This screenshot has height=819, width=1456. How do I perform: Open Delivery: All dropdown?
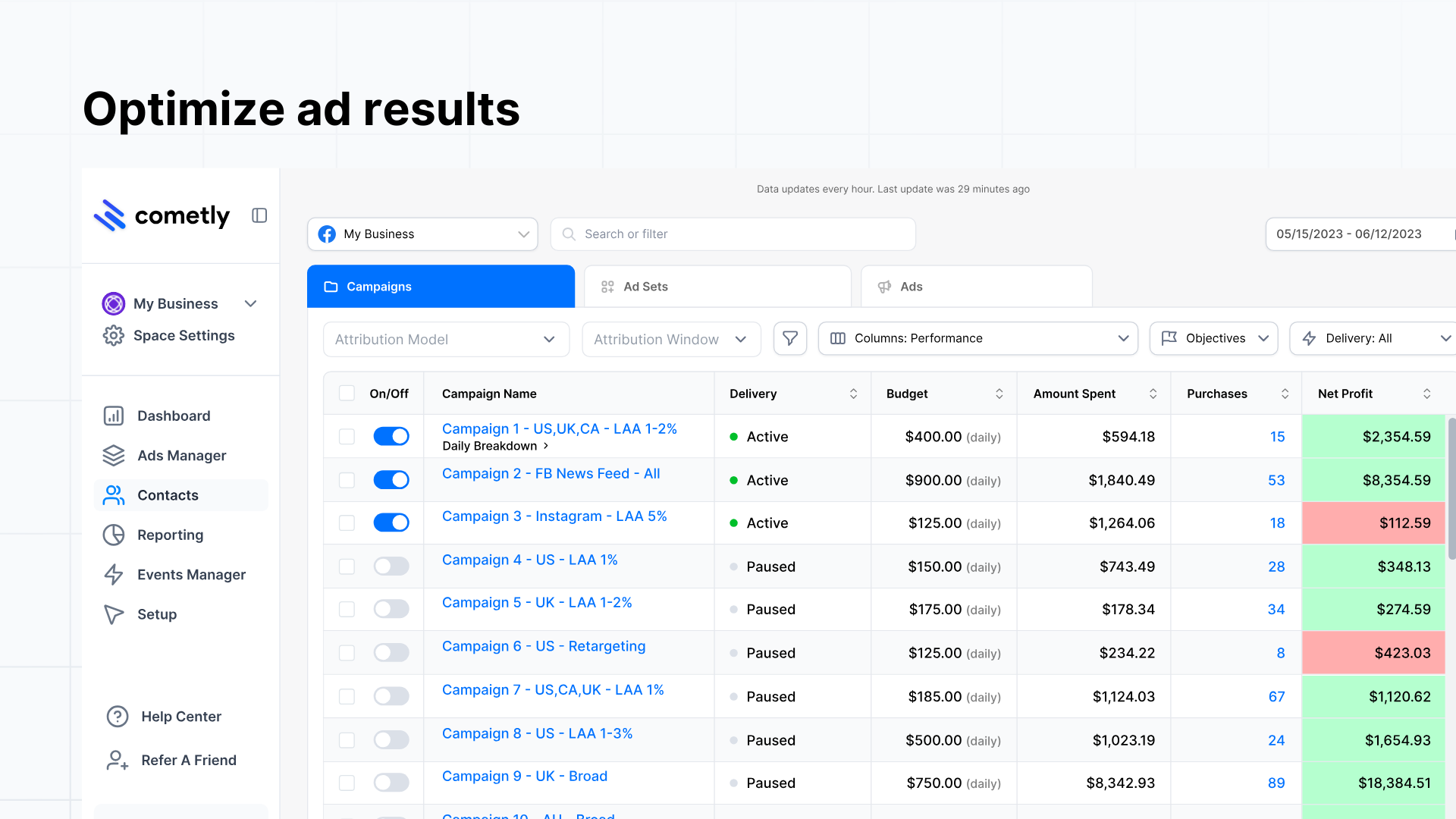[x=1373, y=338]
